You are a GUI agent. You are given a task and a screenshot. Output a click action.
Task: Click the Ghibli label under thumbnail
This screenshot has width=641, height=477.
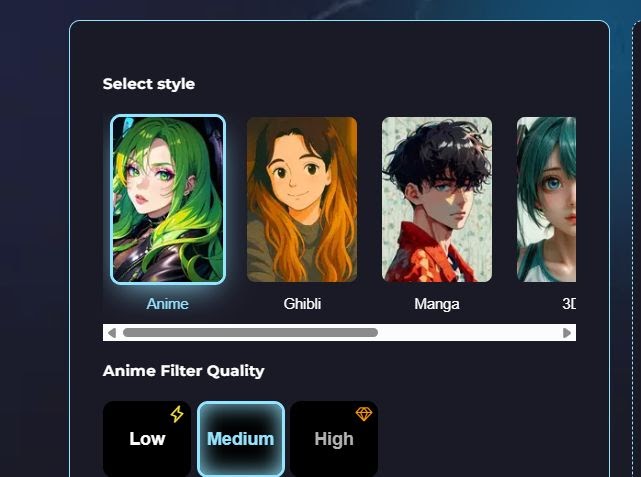(x=302, y=304)
